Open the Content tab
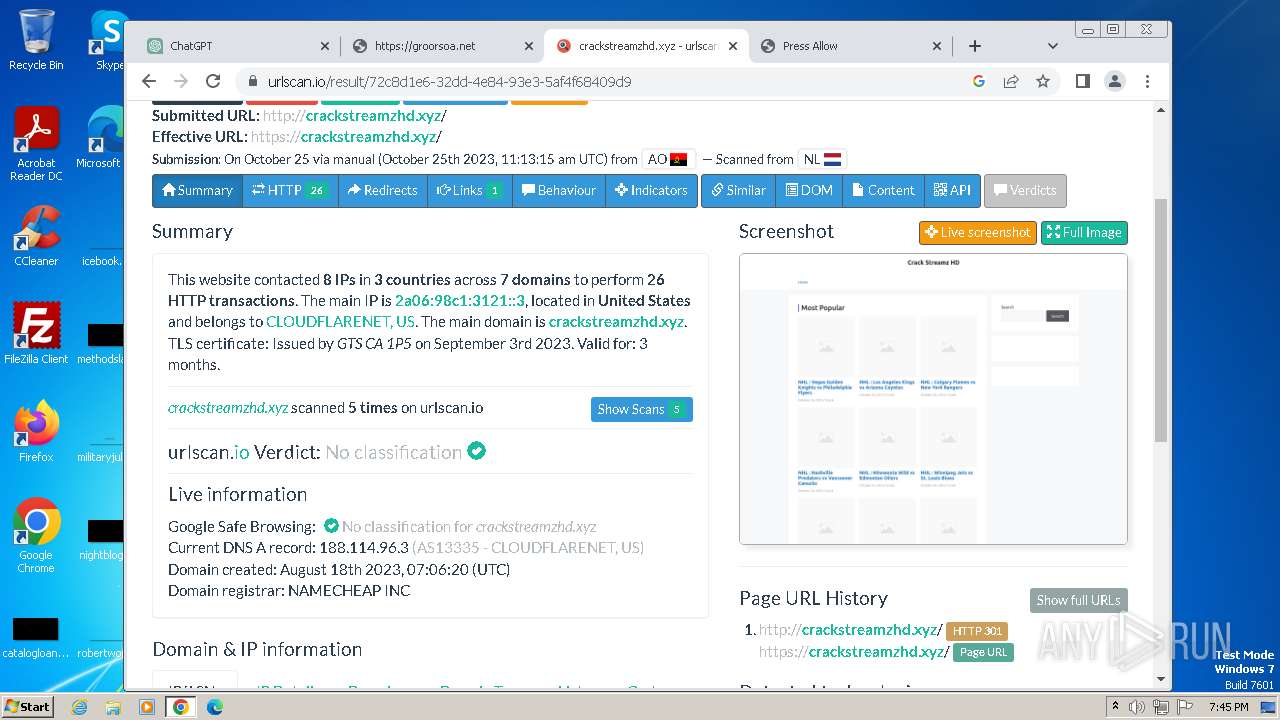 coord(883,190)
